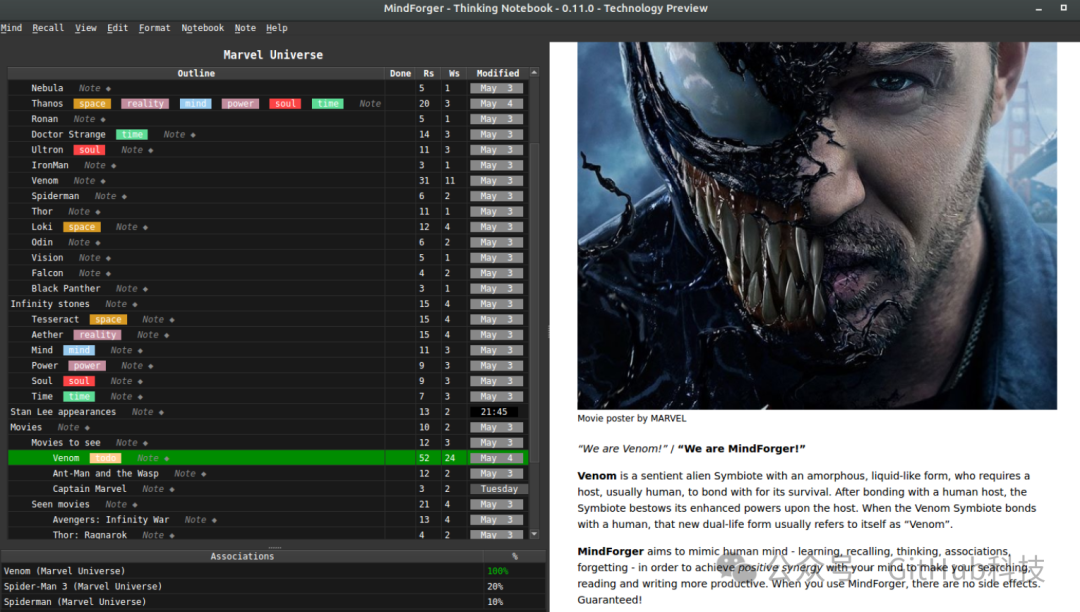Click the todo tag on highlighted Venom
The height and width of the screenshot is (612, 1080).
(105, 458)
